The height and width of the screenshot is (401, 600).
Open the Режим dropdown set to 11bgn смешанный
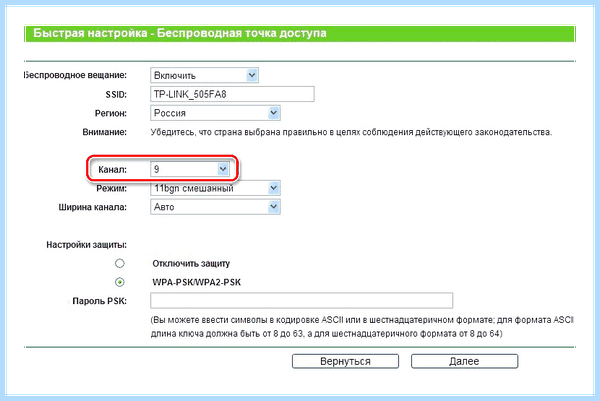coord(215,188)
